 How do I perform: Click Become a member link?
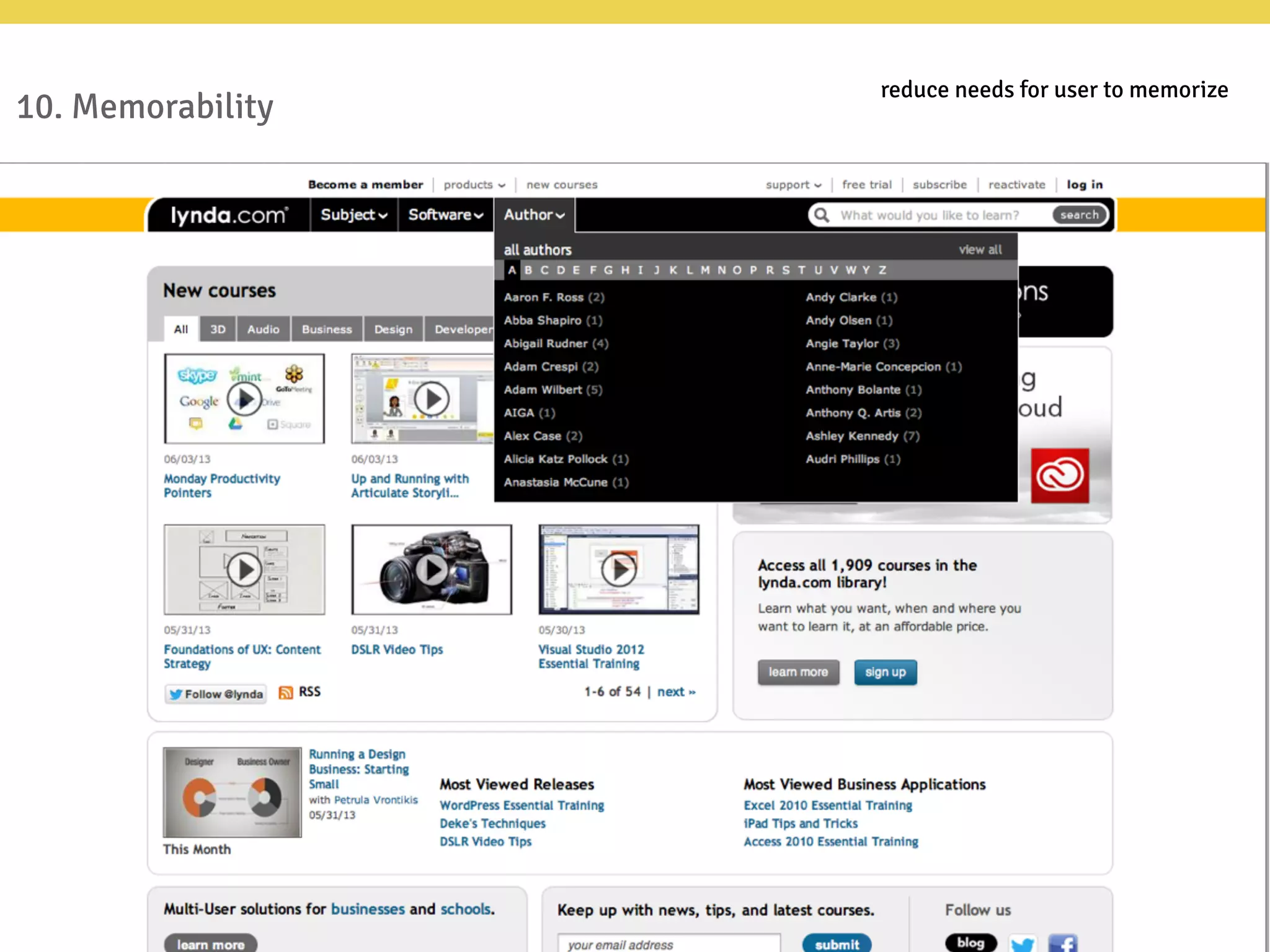[x=366, y=185]
